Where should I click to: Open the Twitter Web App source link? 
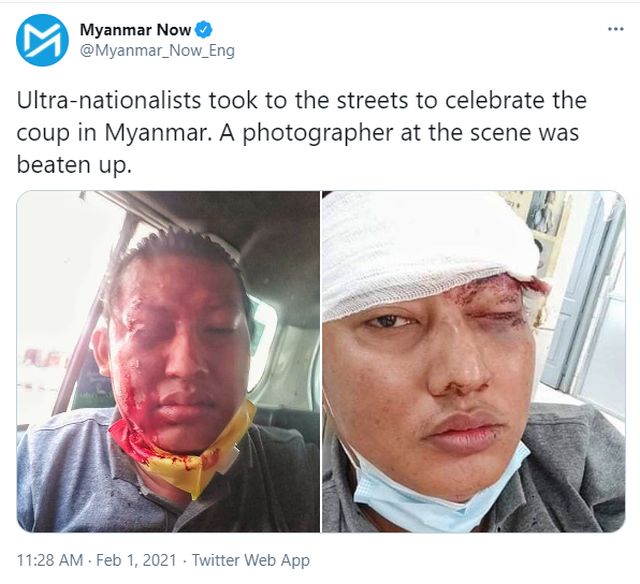point(251,560)
